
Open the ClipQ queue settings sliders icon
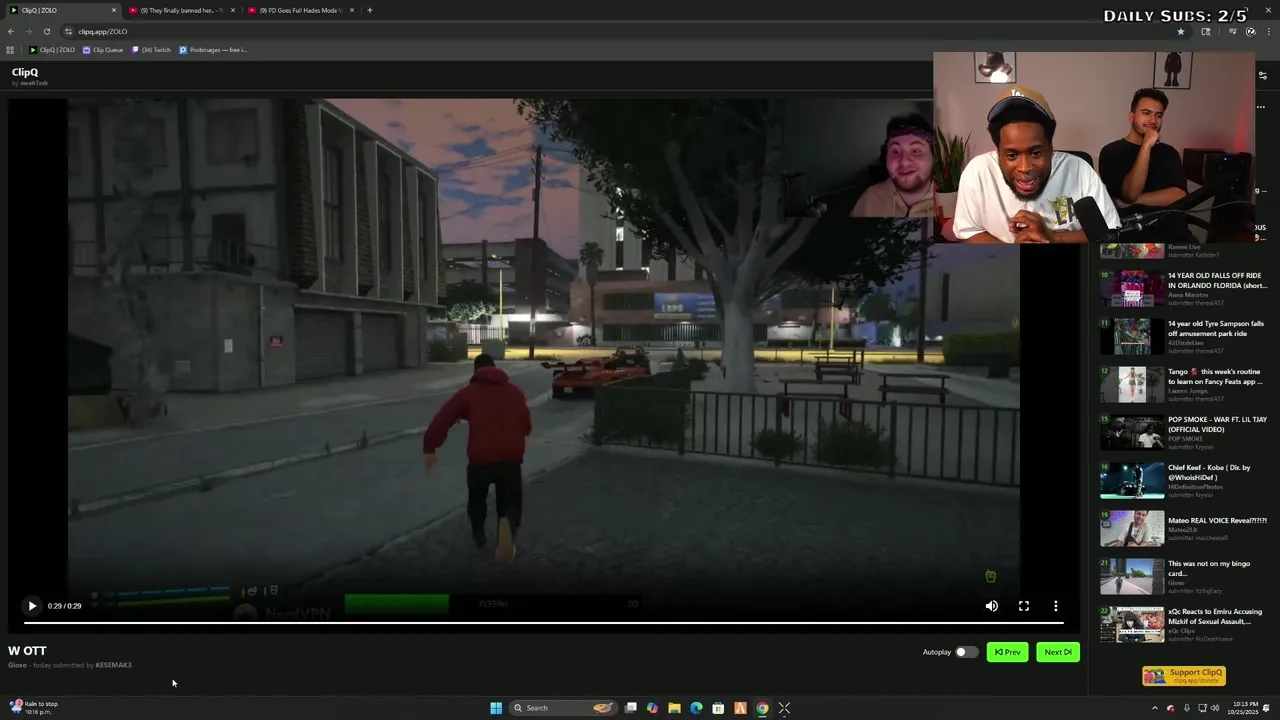(x=1262, y=75)
